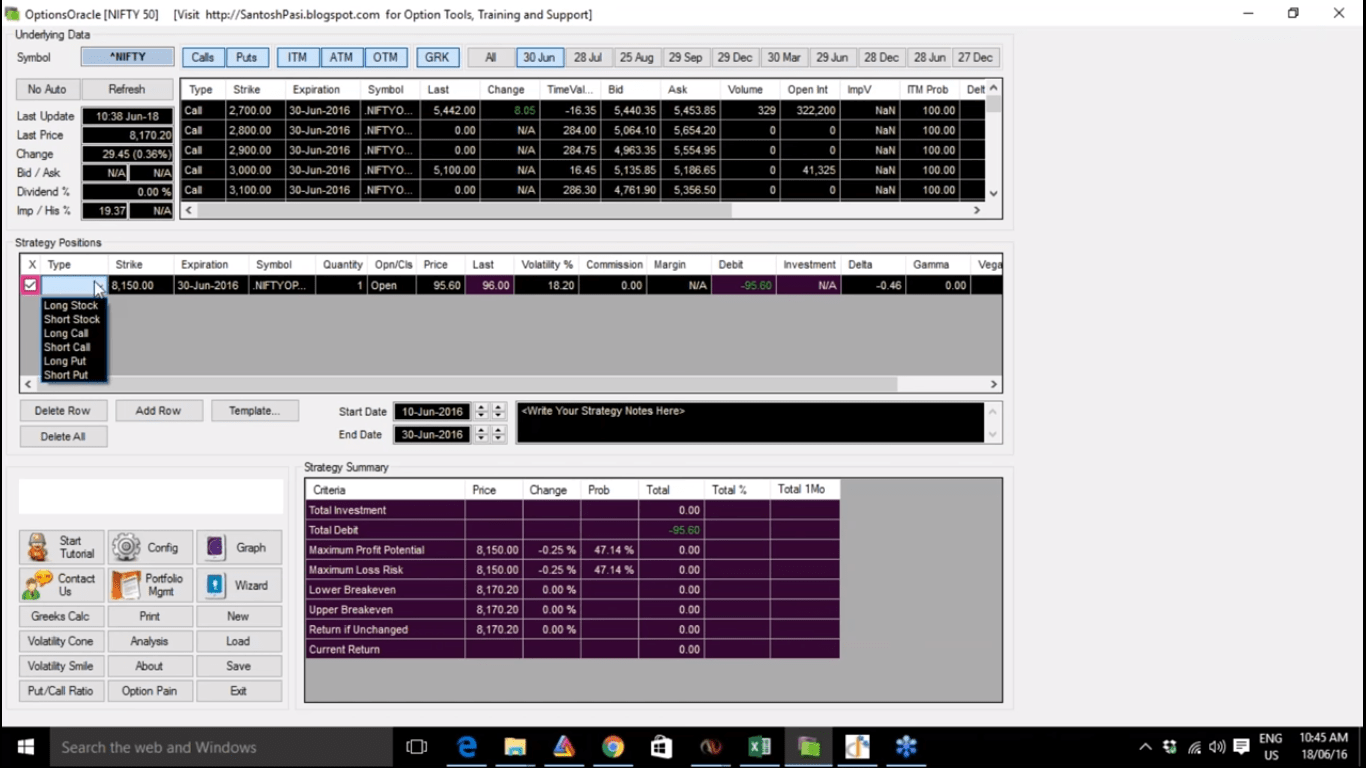Toggle the ITM filter
This screenshot has width=1366, height=768.
point(297,57)
